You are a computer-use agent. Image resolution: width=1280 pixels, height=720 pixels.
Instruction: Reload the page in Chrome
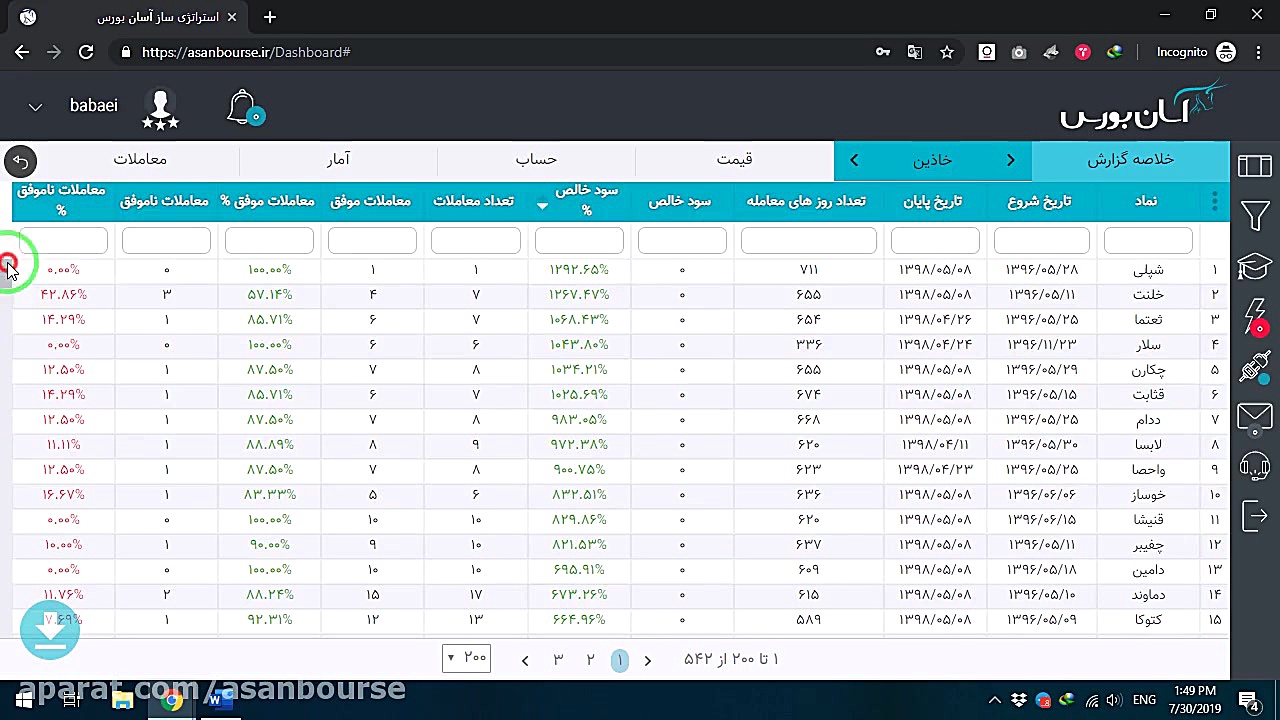[86, 52]
